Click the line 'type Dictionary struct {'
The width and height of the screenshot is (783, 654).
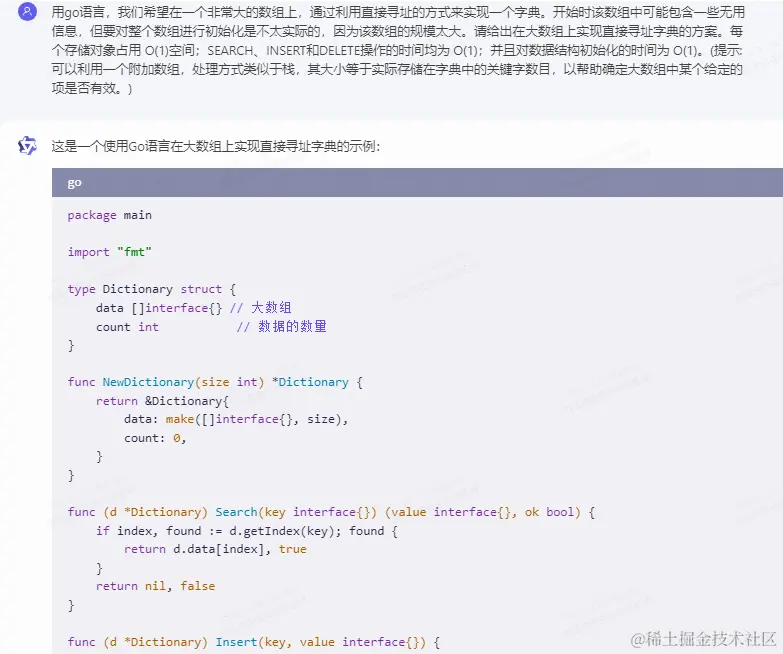[152, 289]
